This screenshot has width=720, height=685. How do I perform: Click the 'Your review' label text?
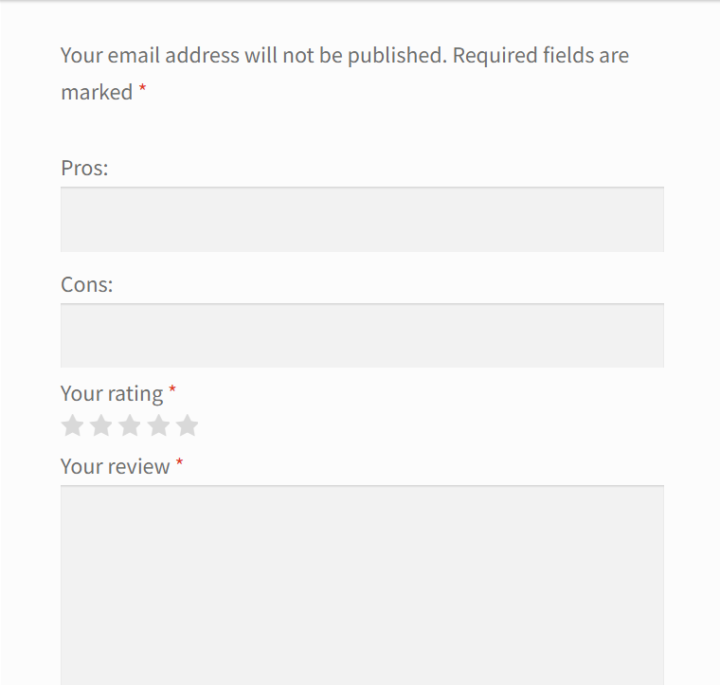click(115, 466)
